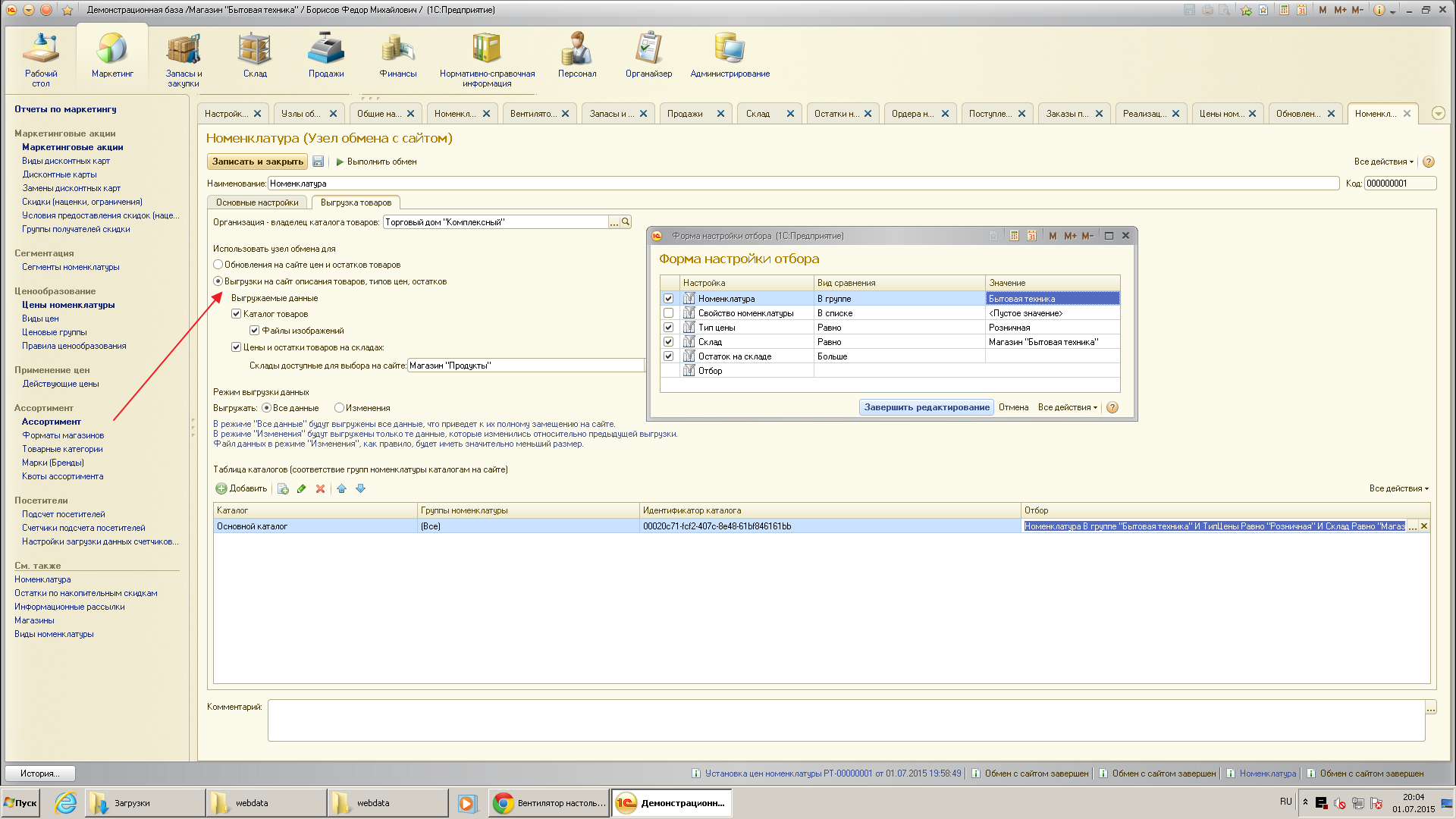Image resolution: width=1456 pixels, height=819 pixels.
Task: Open the calendar in main title bar
Action: pyautogui.click(x=1301, y=10)
